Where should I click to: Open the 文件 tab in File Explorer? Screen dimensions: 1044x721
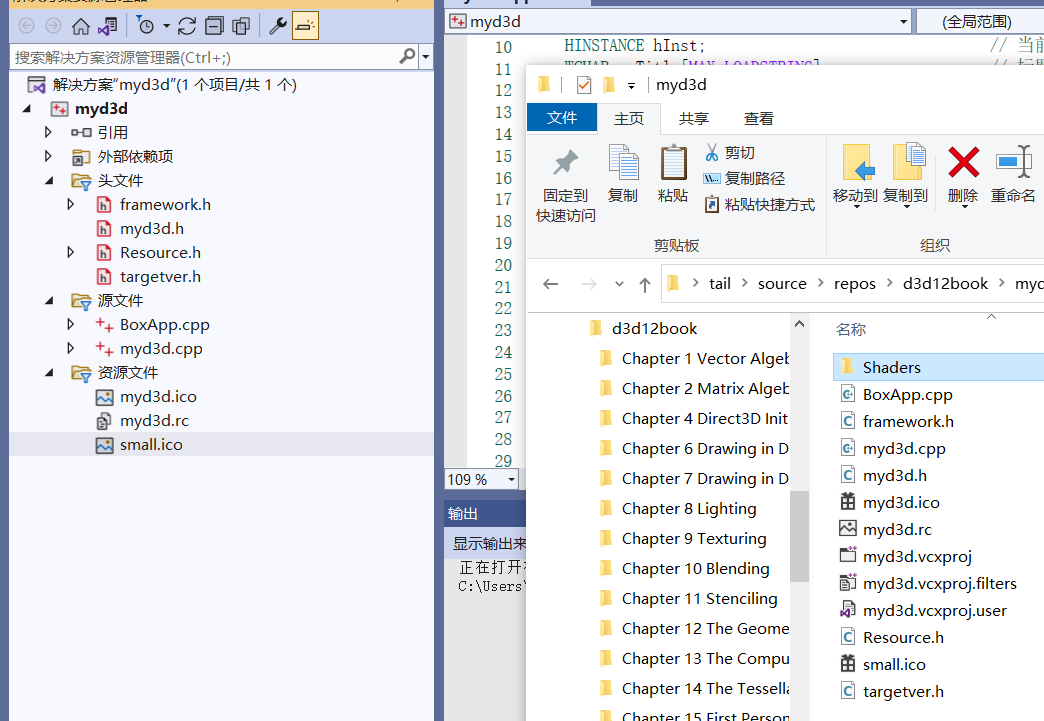point(561,118)
